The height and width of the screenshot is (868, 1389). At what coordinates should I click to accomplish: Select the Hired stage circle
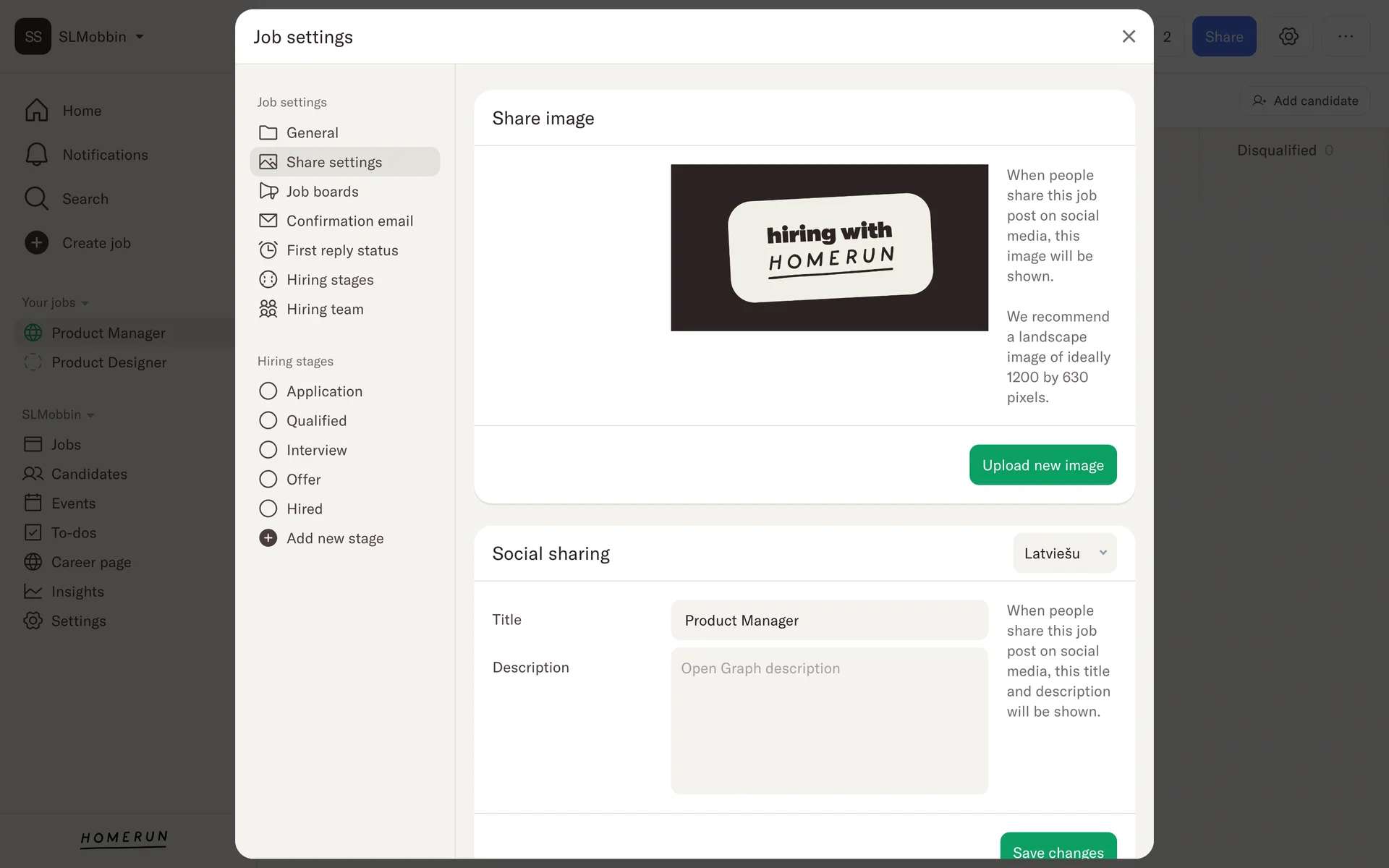(x=268, y=509)
